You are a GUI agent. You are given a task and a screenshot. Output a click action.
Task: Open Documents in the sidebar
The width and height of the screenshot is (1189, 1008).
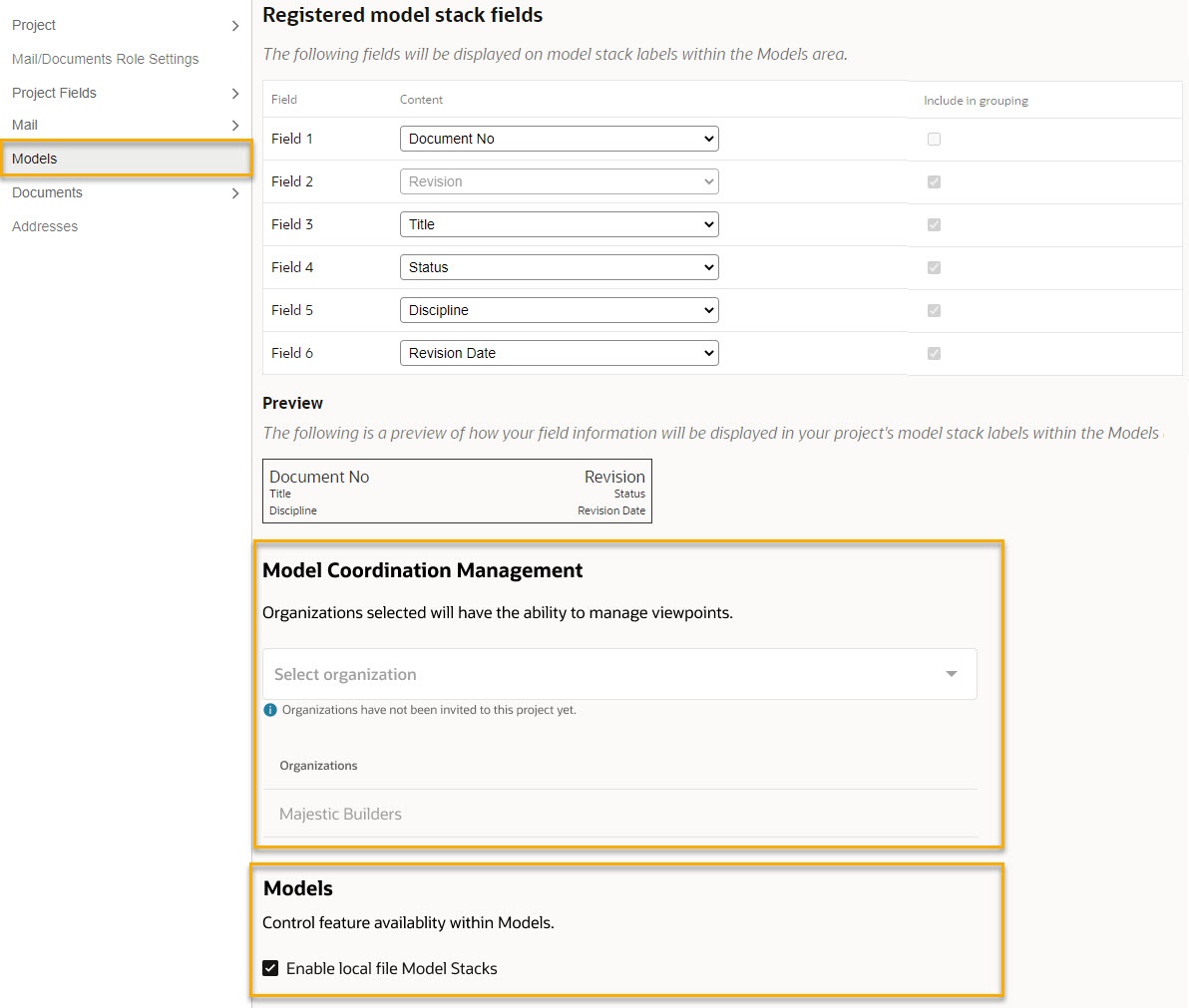[x=47, y=192]
